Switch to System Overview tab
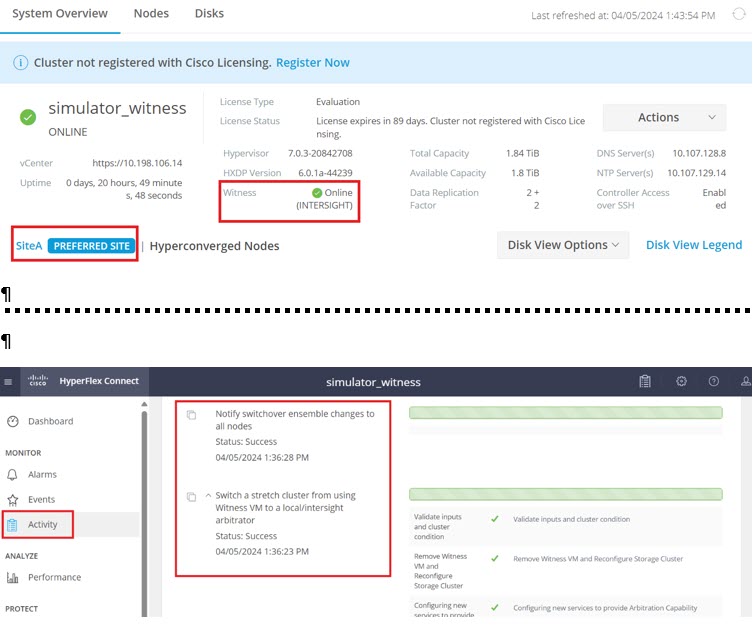Viewport: 753px width, 633px height. 60,13
